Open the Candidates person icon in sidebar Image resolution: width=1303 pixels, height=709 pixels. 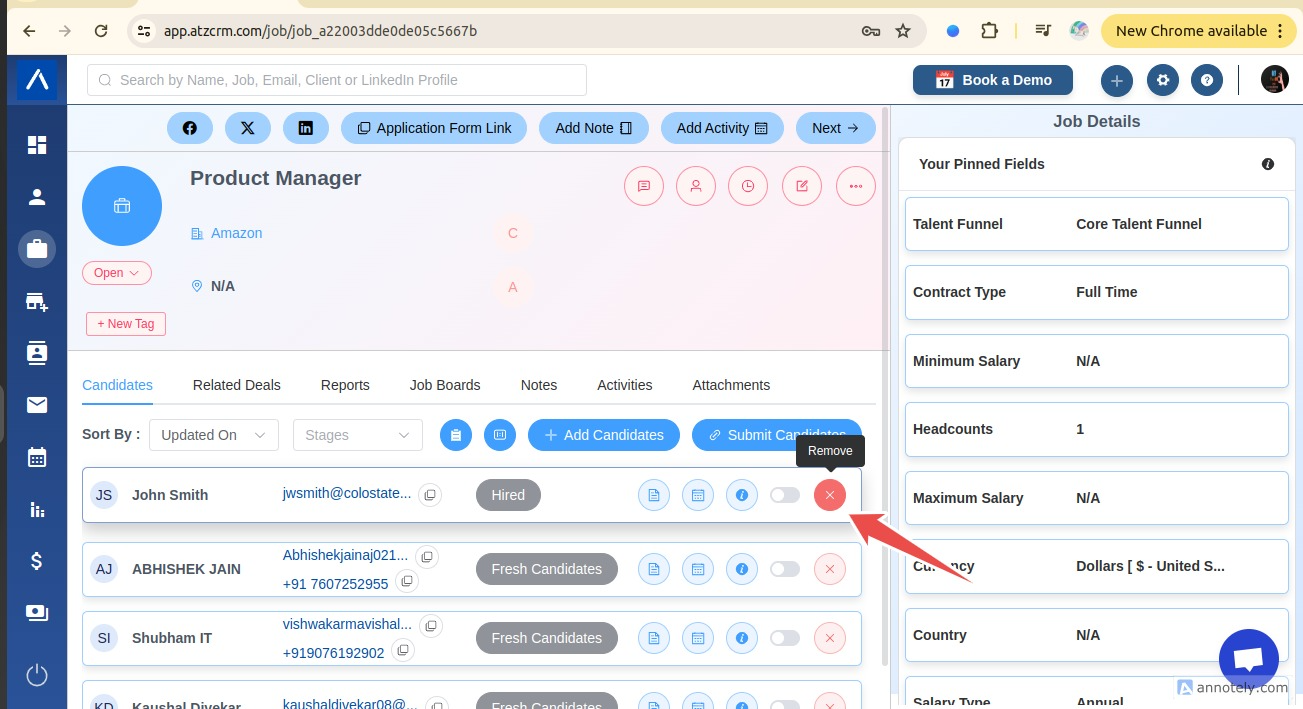tap(37, 197)
